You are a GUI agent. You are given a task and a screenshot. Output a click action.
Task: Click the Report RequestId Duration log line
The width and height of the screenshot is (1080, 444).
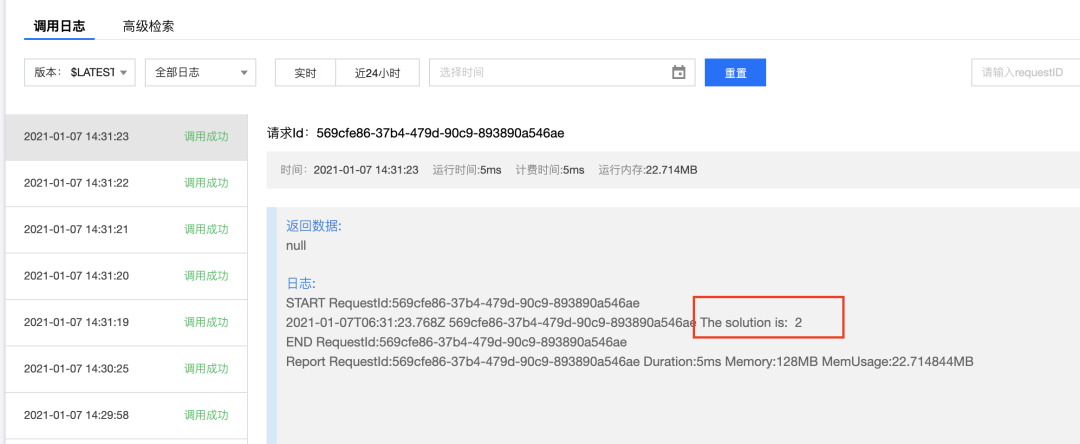(630, 361)
